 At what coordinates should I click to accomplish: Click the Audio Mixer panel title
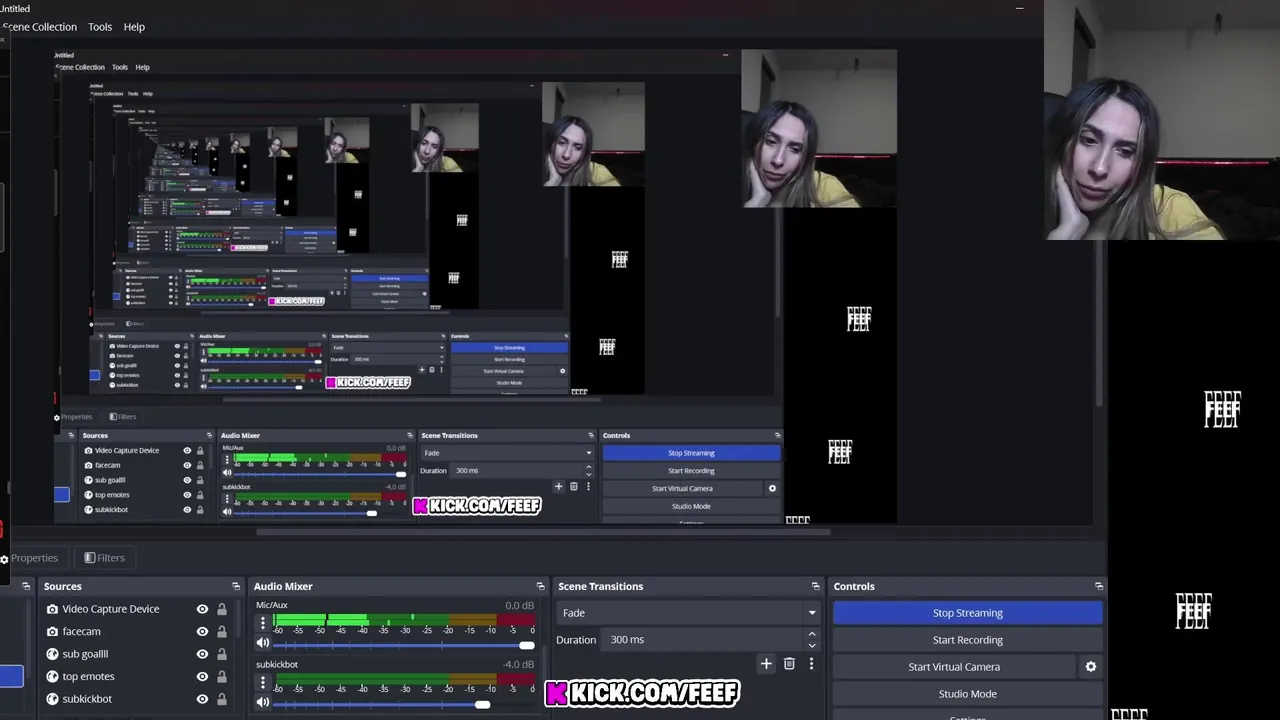(283, 586)
